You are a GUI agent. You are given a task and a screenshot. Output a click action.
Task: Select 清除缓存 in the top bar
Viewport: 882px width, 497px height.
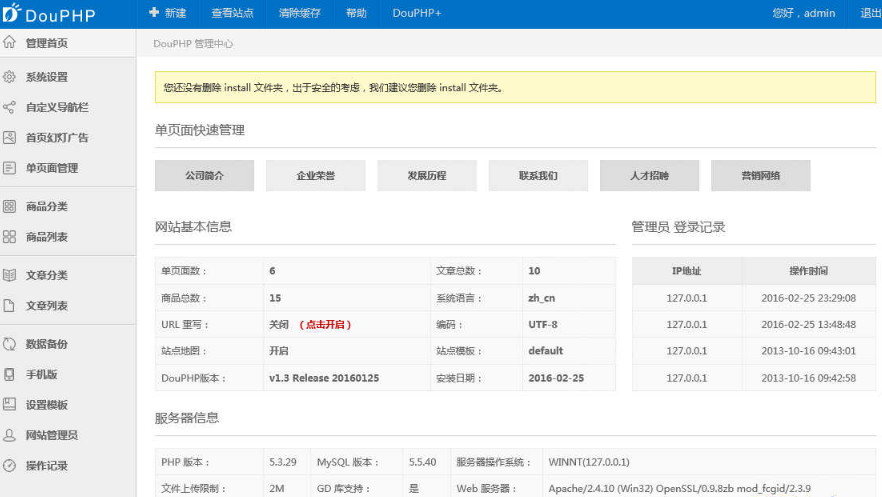click(x=299, y=13)
